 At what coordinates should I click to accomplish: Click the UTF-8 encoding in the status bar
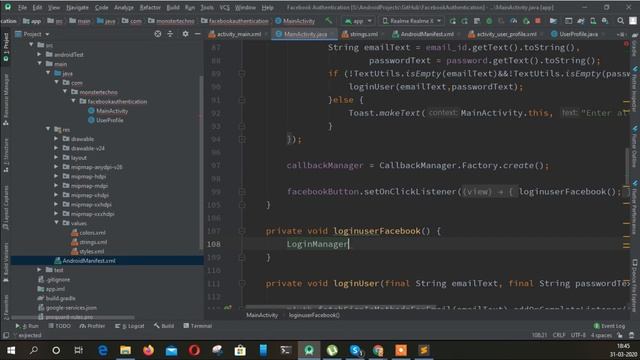578,335
